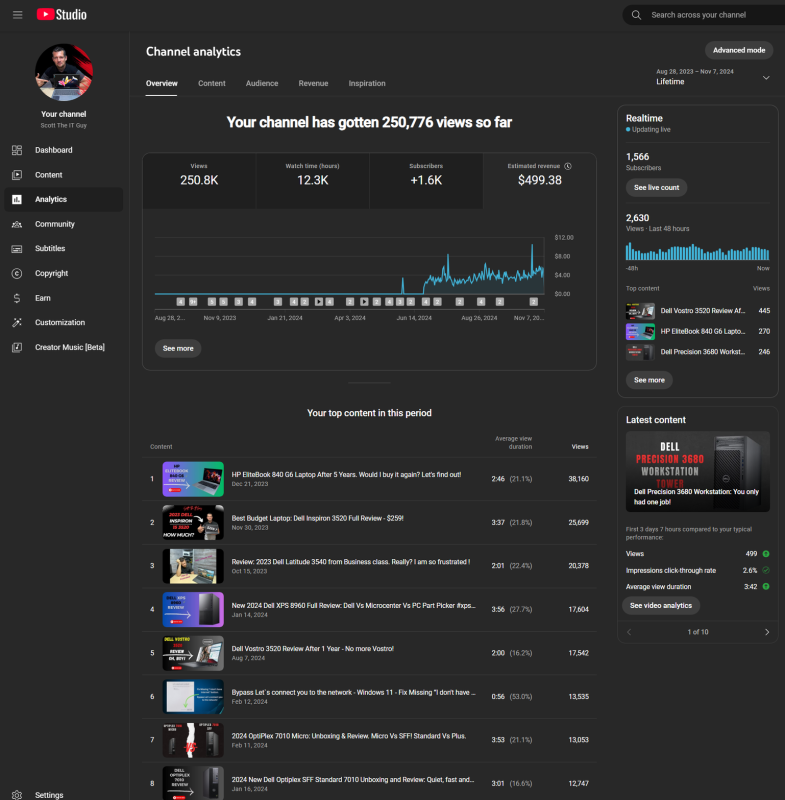The width and height of the screenshot is (785, 800).
Task: Click the Views column header in top content
Action: point(580,446)
